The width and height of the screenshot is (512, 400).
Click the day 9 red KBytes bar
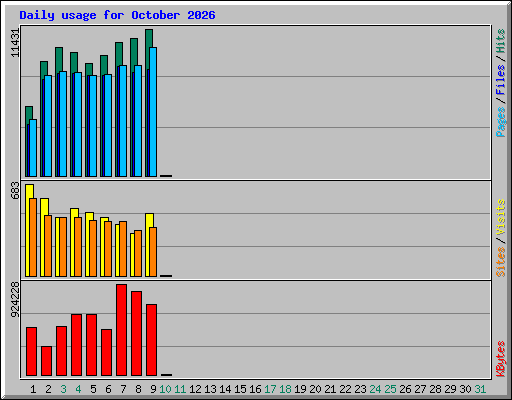[x=151, y=340]
